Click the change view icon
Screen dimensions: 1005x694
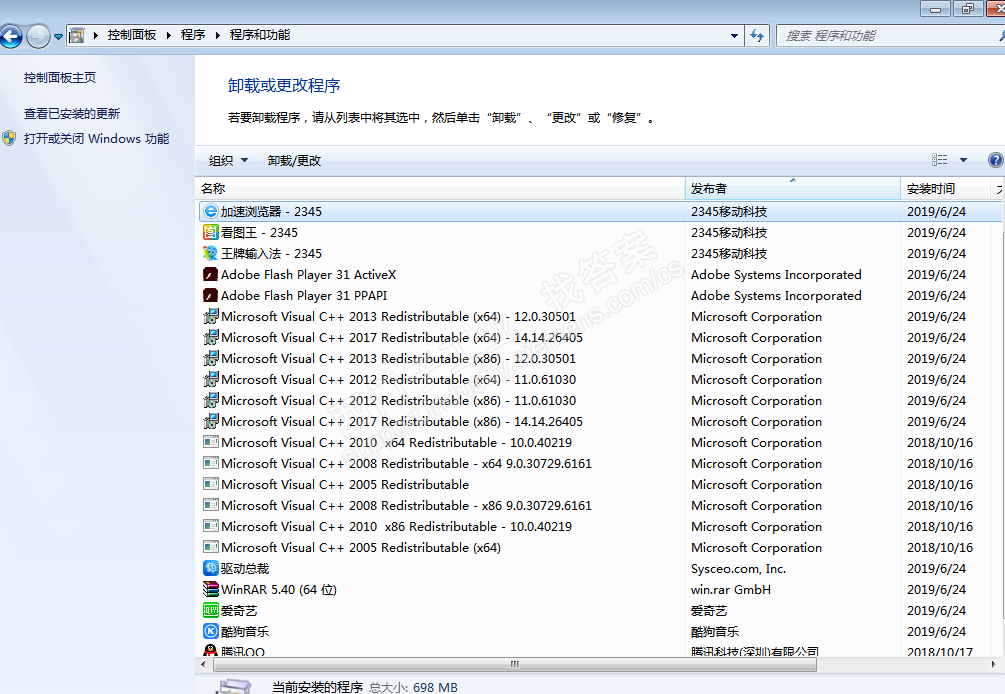coord(940,160)
